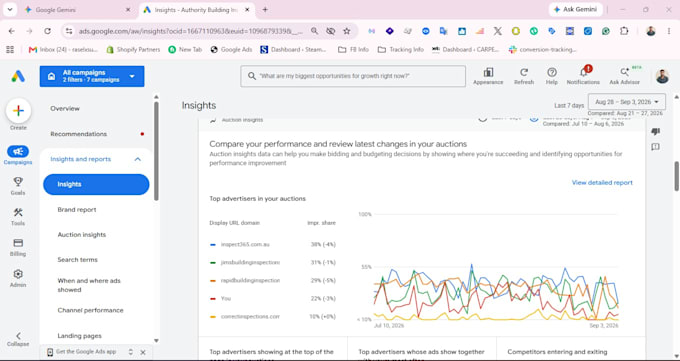Click the X extension icon in Chrome toolbar

point(497,31)
